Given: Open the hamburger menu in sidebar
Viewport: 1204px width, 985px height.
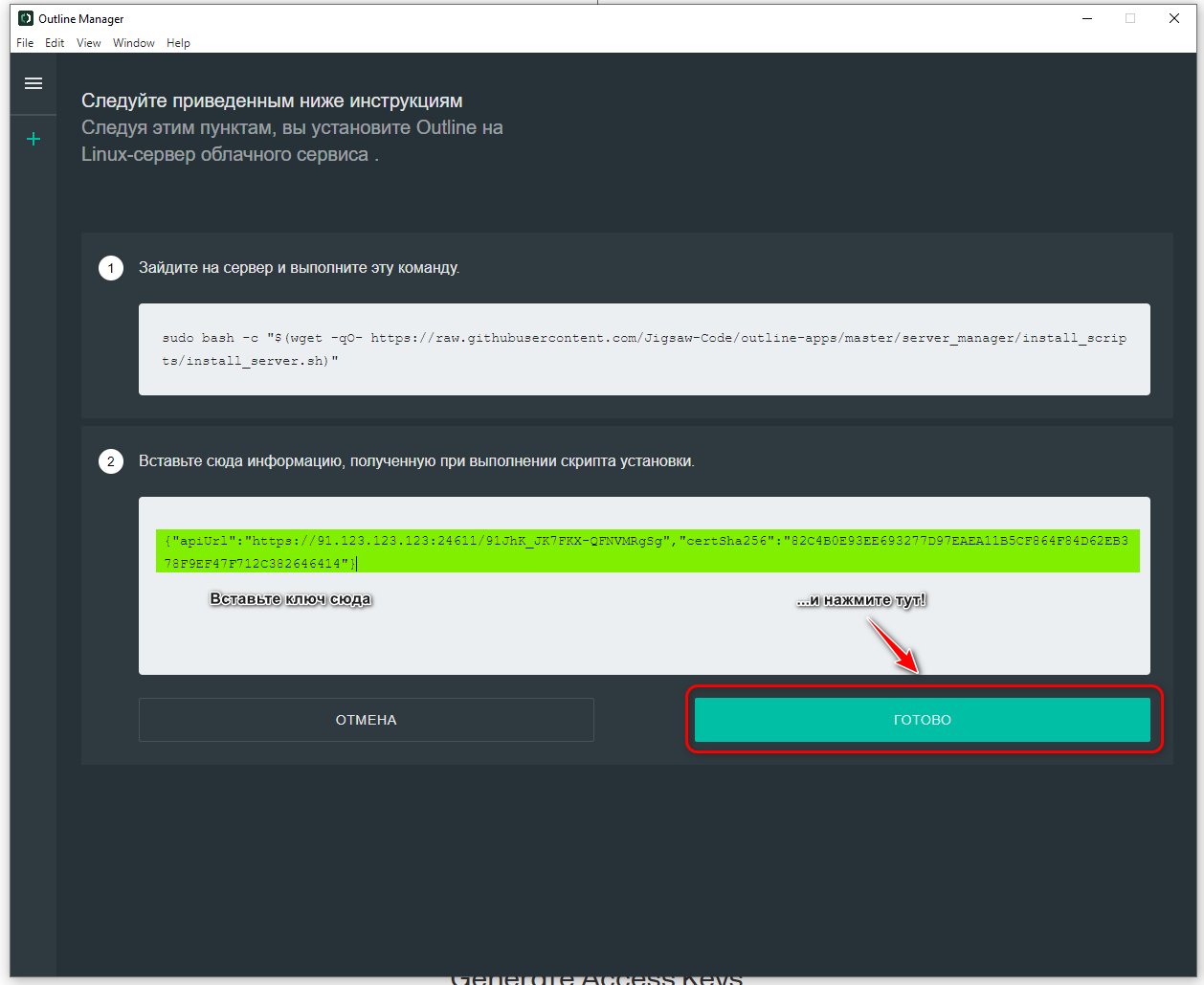Looking at the screenshot, I should pos(33,83).
